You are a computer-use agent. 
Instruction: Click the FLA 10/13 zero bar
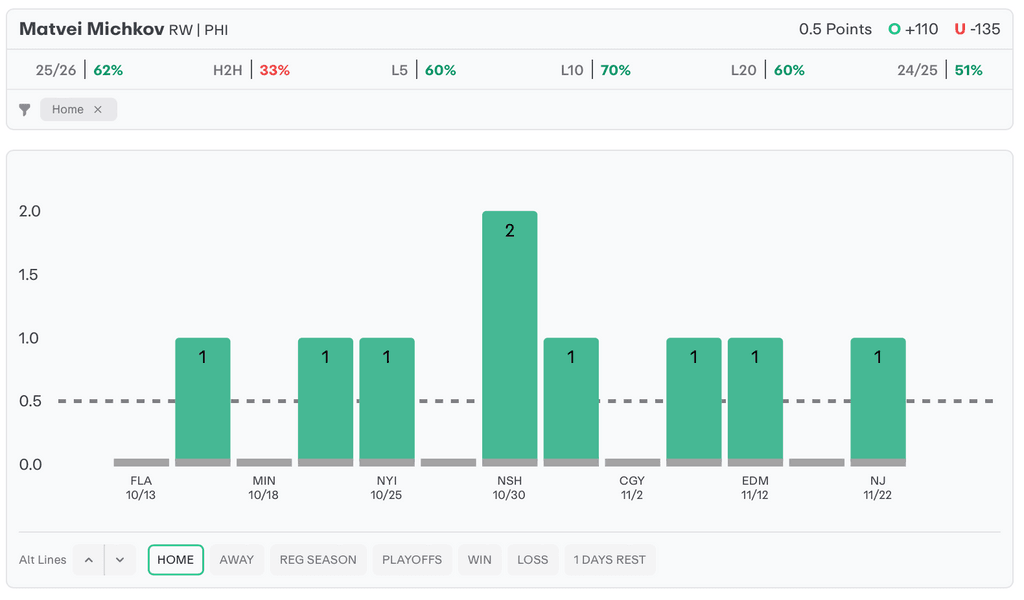(x=141, y=462)
